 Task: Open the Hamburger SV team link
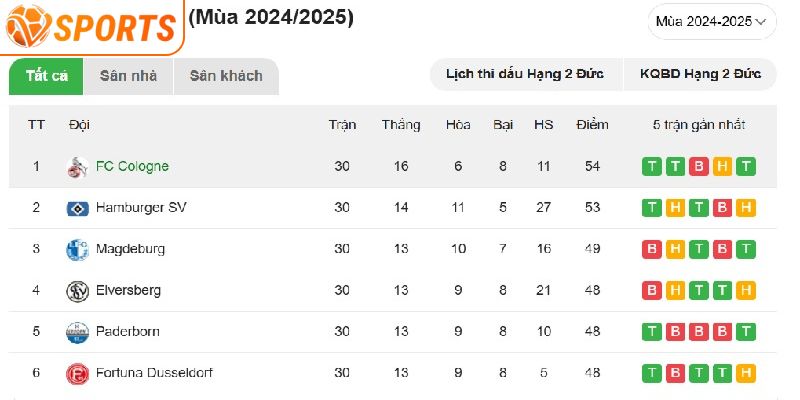pos(141,208)
